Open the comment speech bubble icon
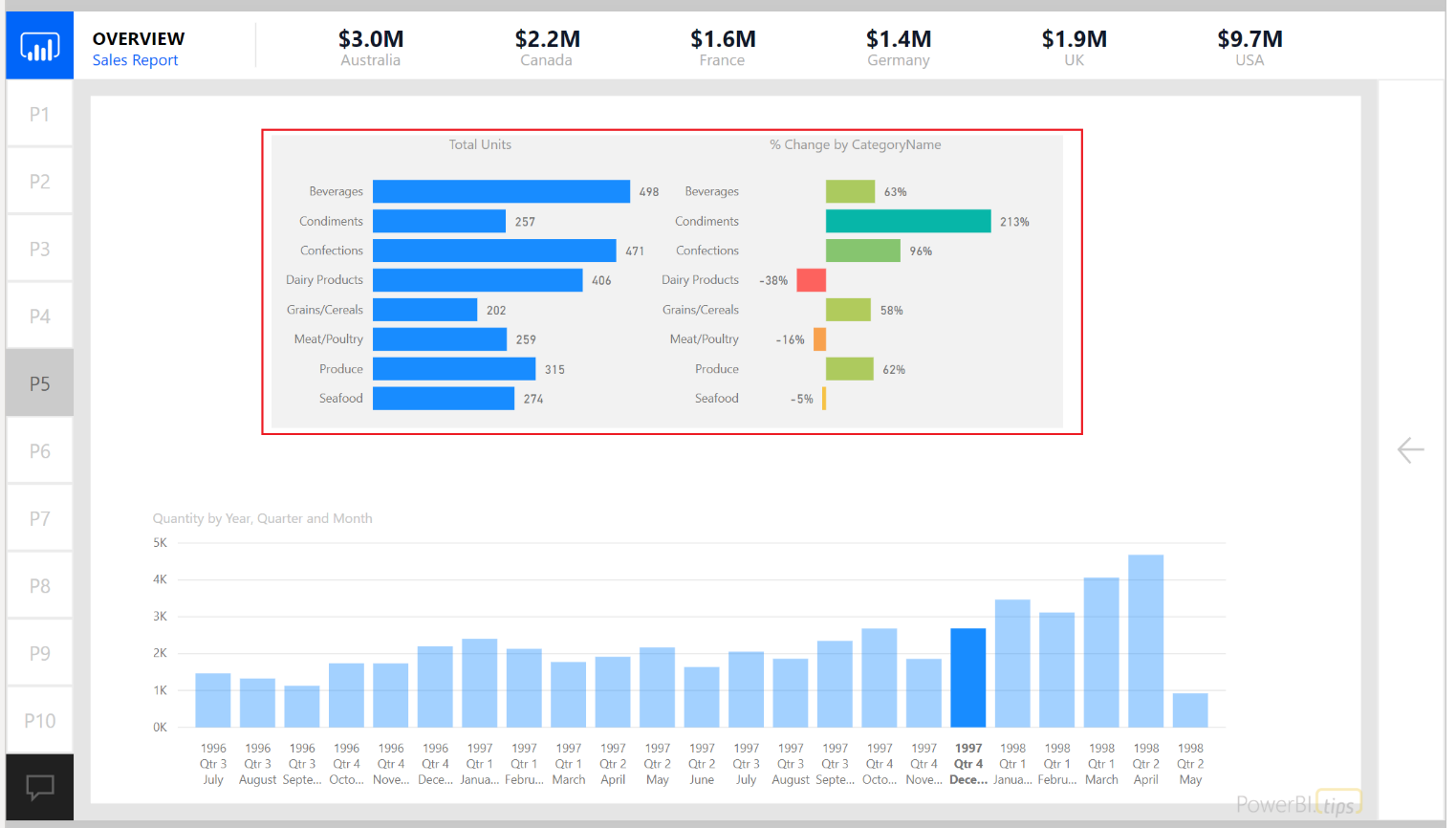 (39, 787)
